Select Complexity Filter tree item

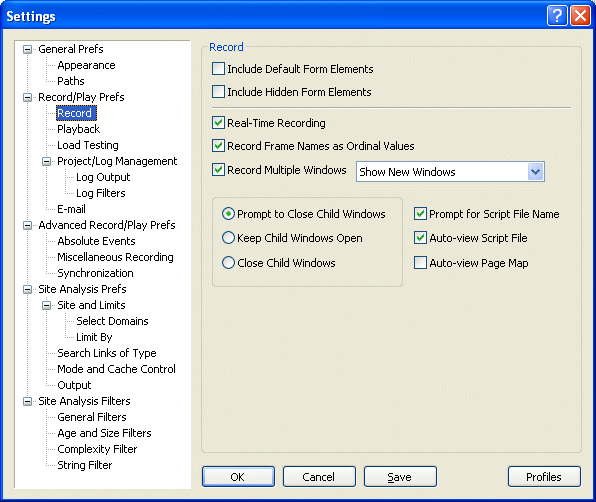(x=97, y=449)
